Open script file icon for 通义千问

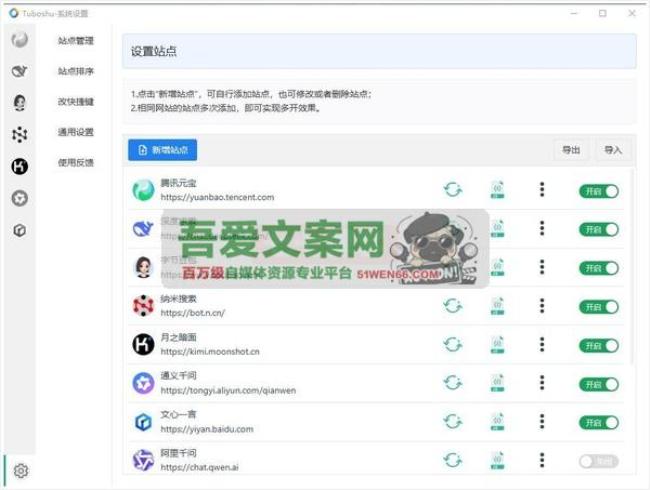pos(497,383)
